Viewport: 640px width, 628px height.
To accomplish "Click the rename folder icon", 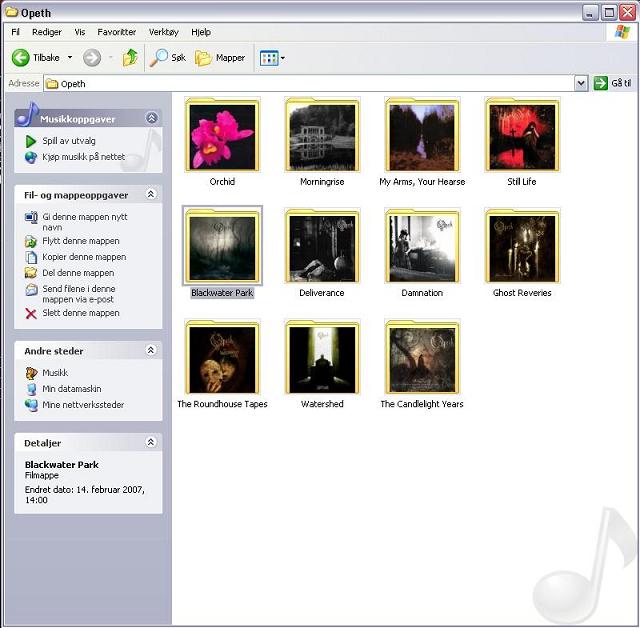I will coord(31,217).
